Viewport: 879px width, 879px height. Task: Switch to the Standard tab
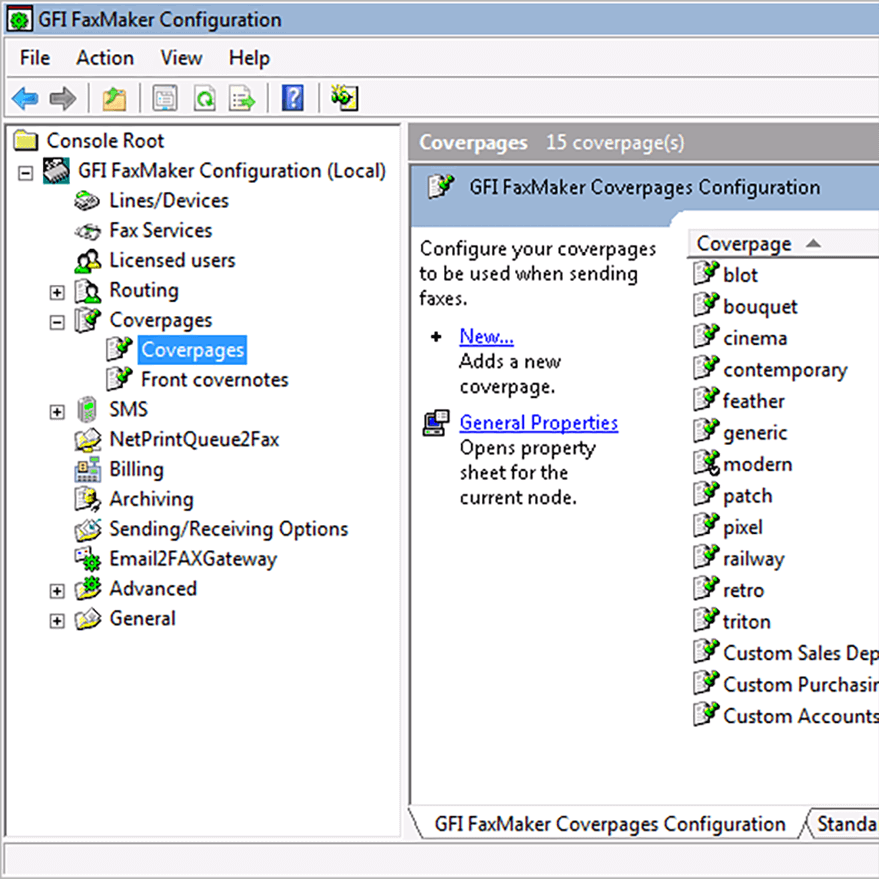(845, 825)
